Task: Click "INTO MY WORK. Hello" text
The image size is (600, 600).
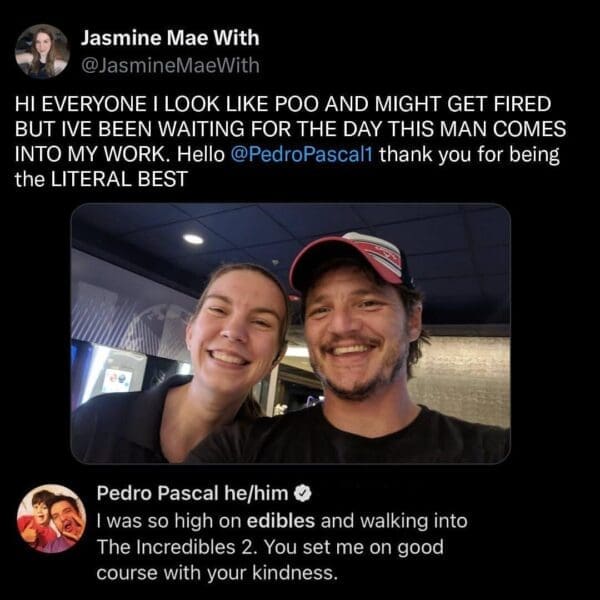Action: point(120,154)
